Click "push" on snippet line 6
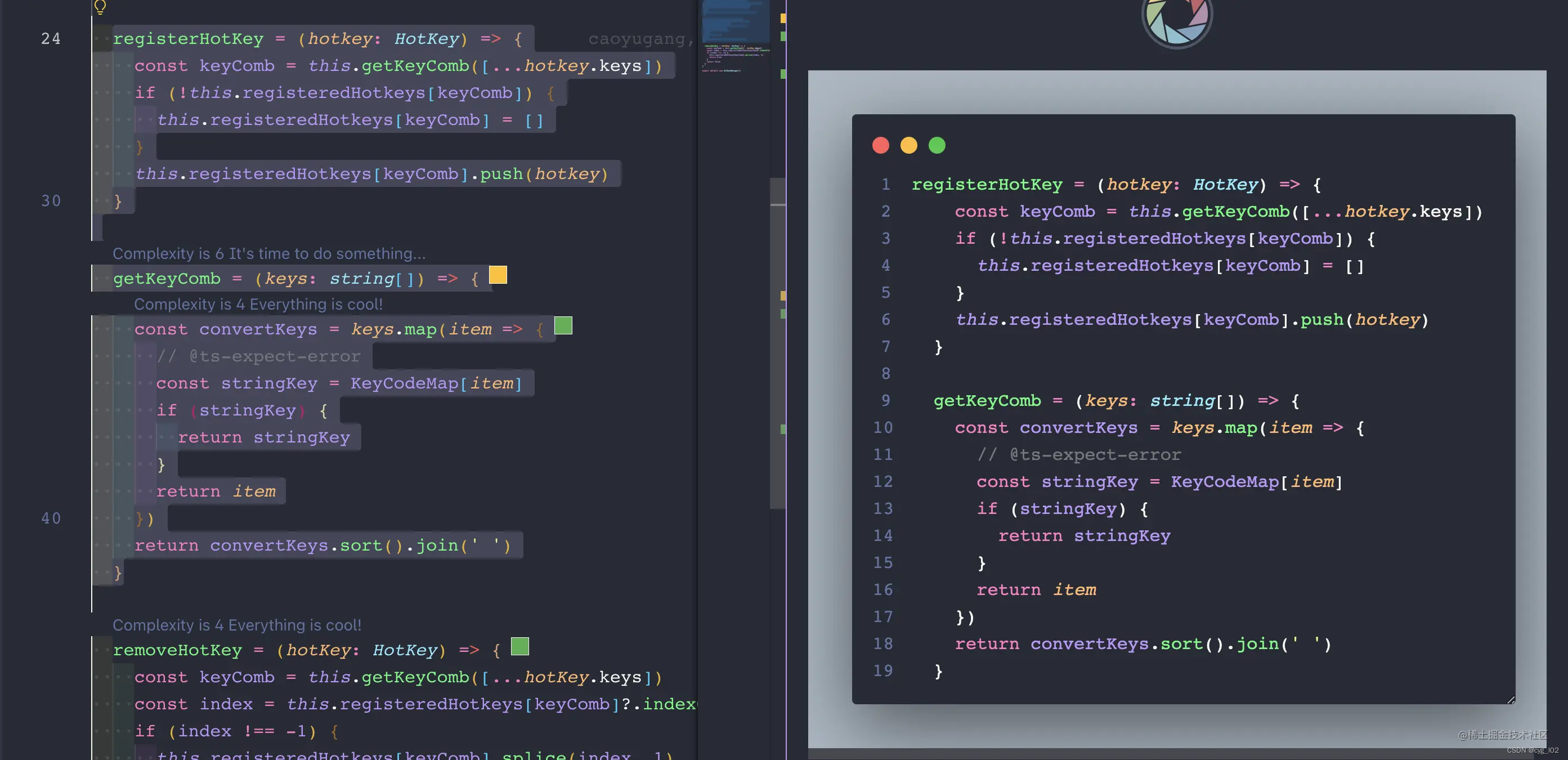 pyautogui.click(x=1322, y=320)
